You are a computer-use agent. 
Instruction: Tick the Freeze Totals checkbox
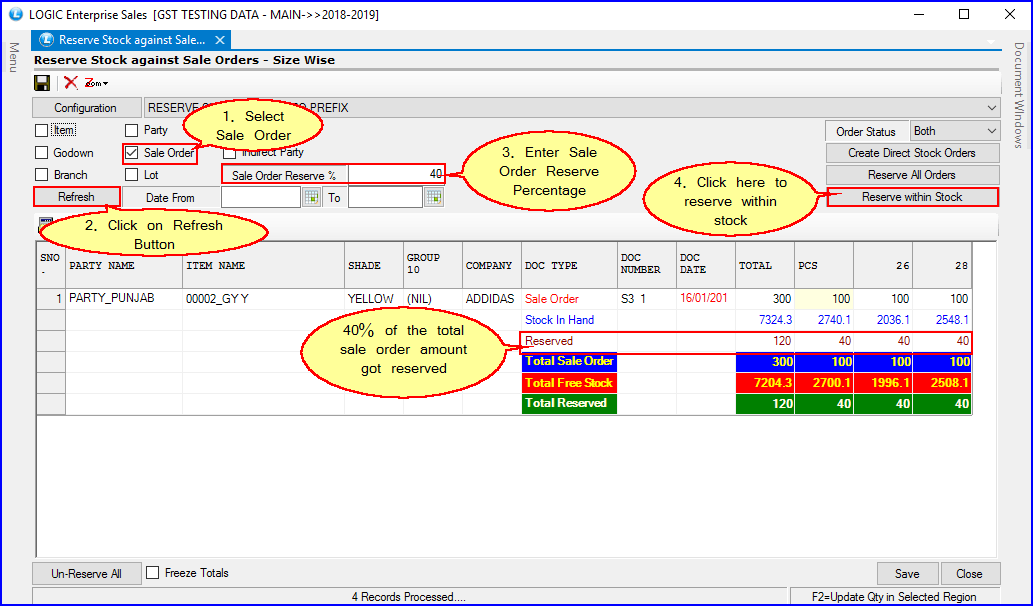pos(153,573)
